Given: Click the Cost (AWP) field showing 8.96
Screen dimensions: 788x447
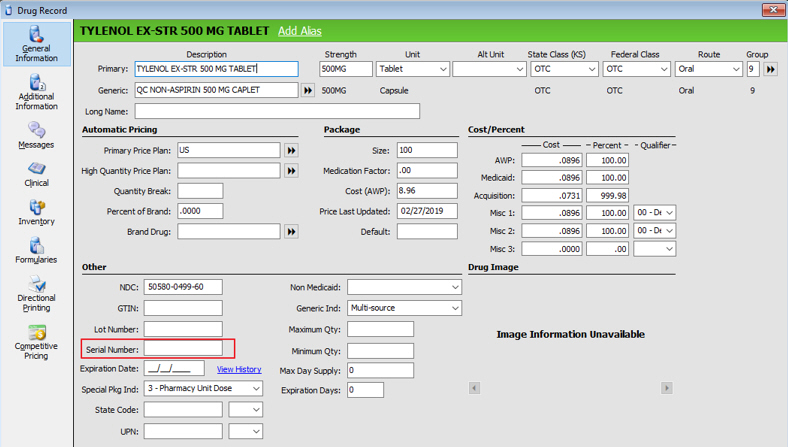Looking at the screenshot, I should (427, 191).
